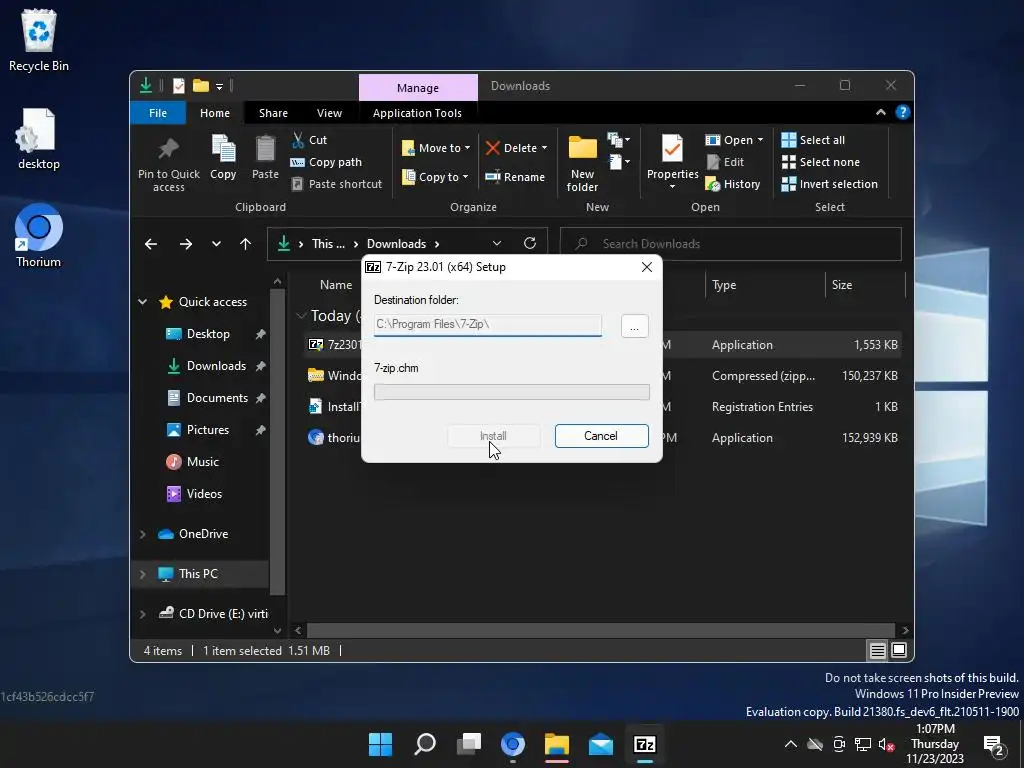1024x768 pixels.
Task: Switch to the Home ribbon tab
Action: click(215, 113)
